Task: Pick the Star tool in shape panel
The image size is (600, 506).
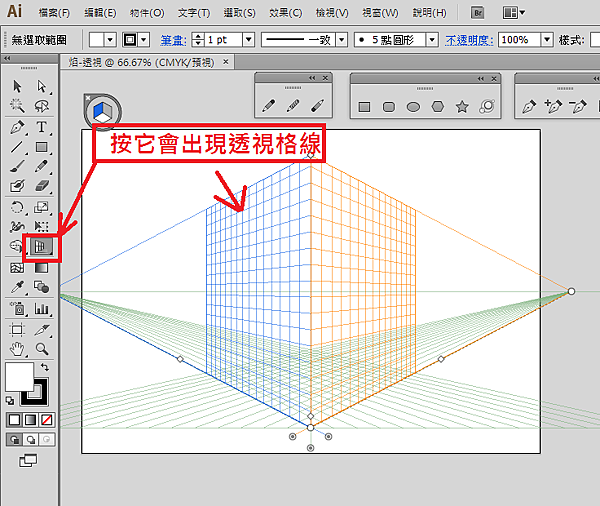Action: [462, 106]
